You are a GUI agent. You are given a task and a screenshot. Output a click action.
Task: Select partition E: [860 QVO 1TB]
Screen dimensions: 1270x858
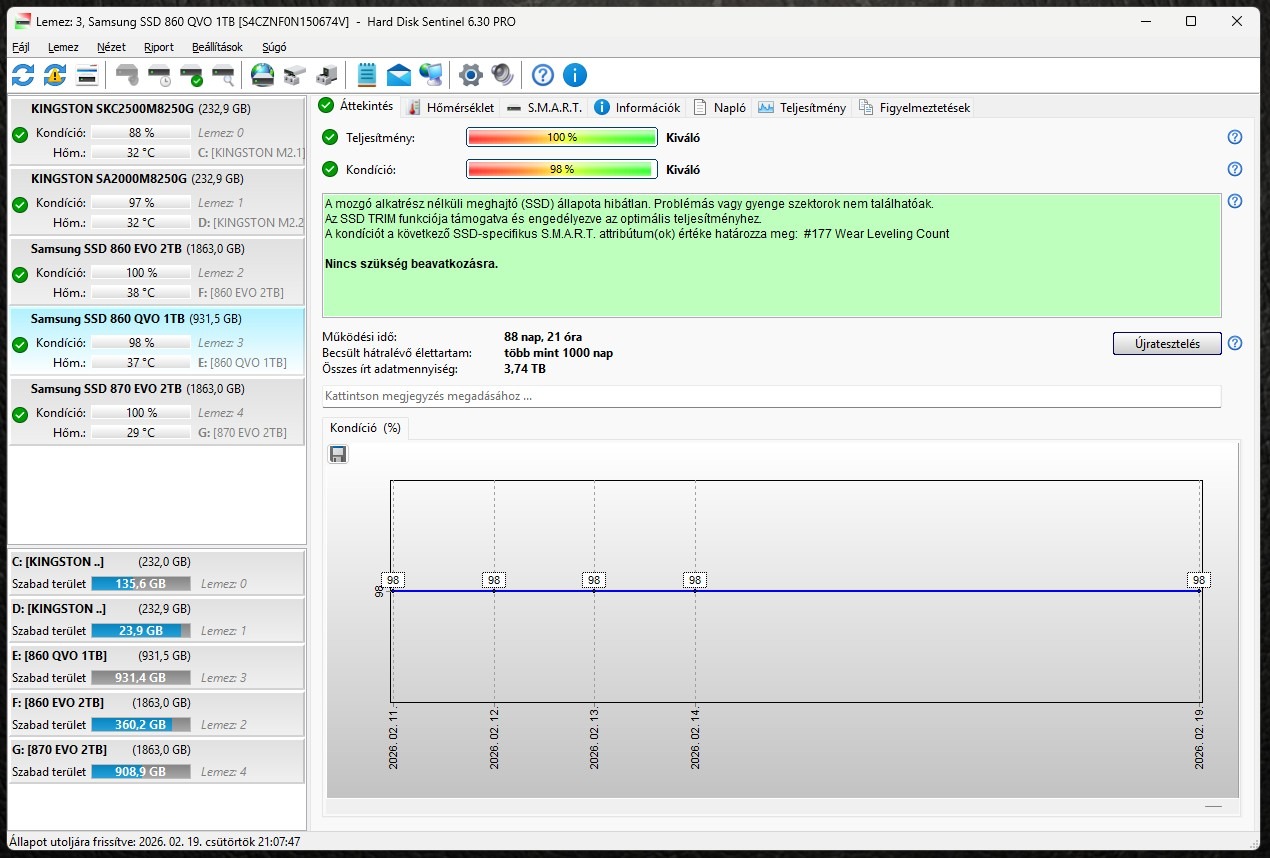click(156, 666)
